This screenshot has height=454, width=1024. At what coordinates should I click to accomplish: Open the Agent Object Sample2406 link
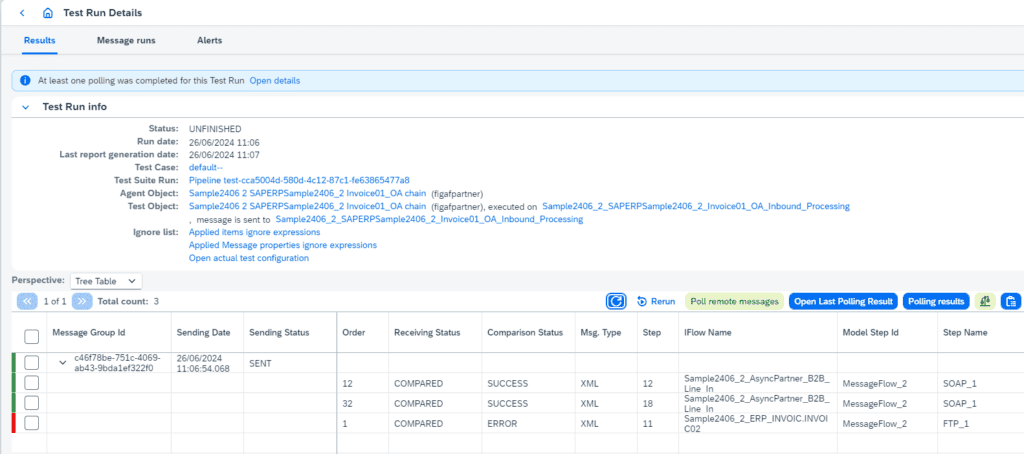coord(308,193)
